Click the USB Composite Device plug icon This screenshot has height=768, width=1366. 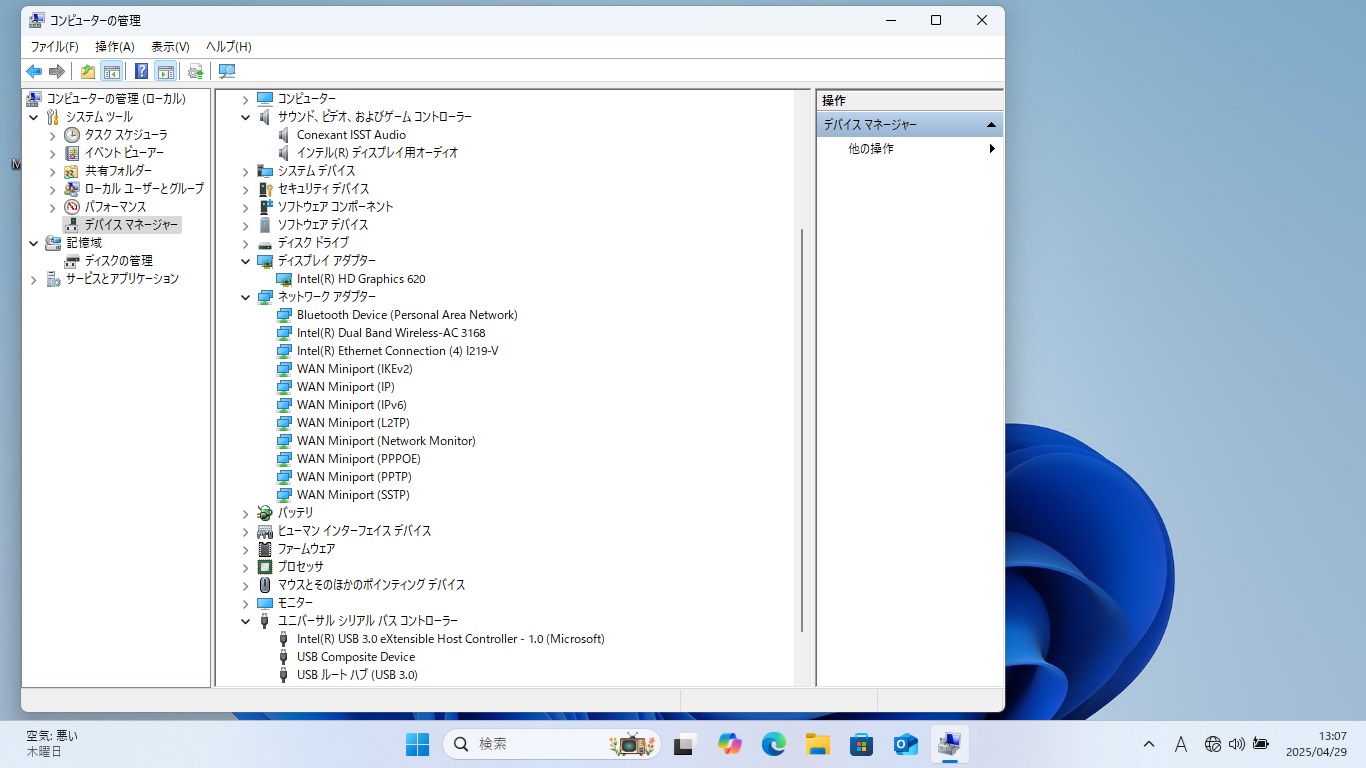(x=284, y=657)
